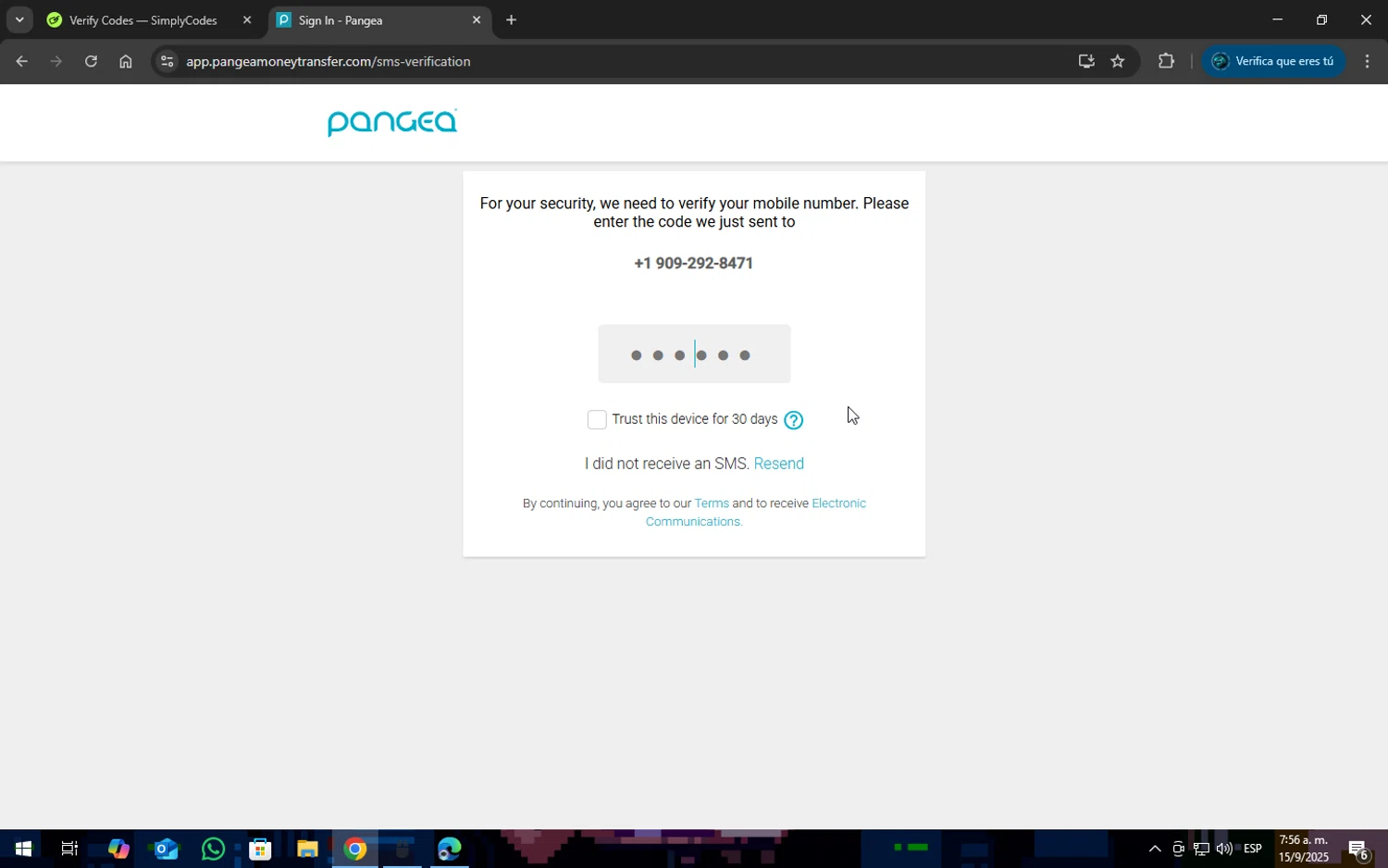Go forward to the next page
This screenshot has width=1388, height=868.
coord(56,61)
